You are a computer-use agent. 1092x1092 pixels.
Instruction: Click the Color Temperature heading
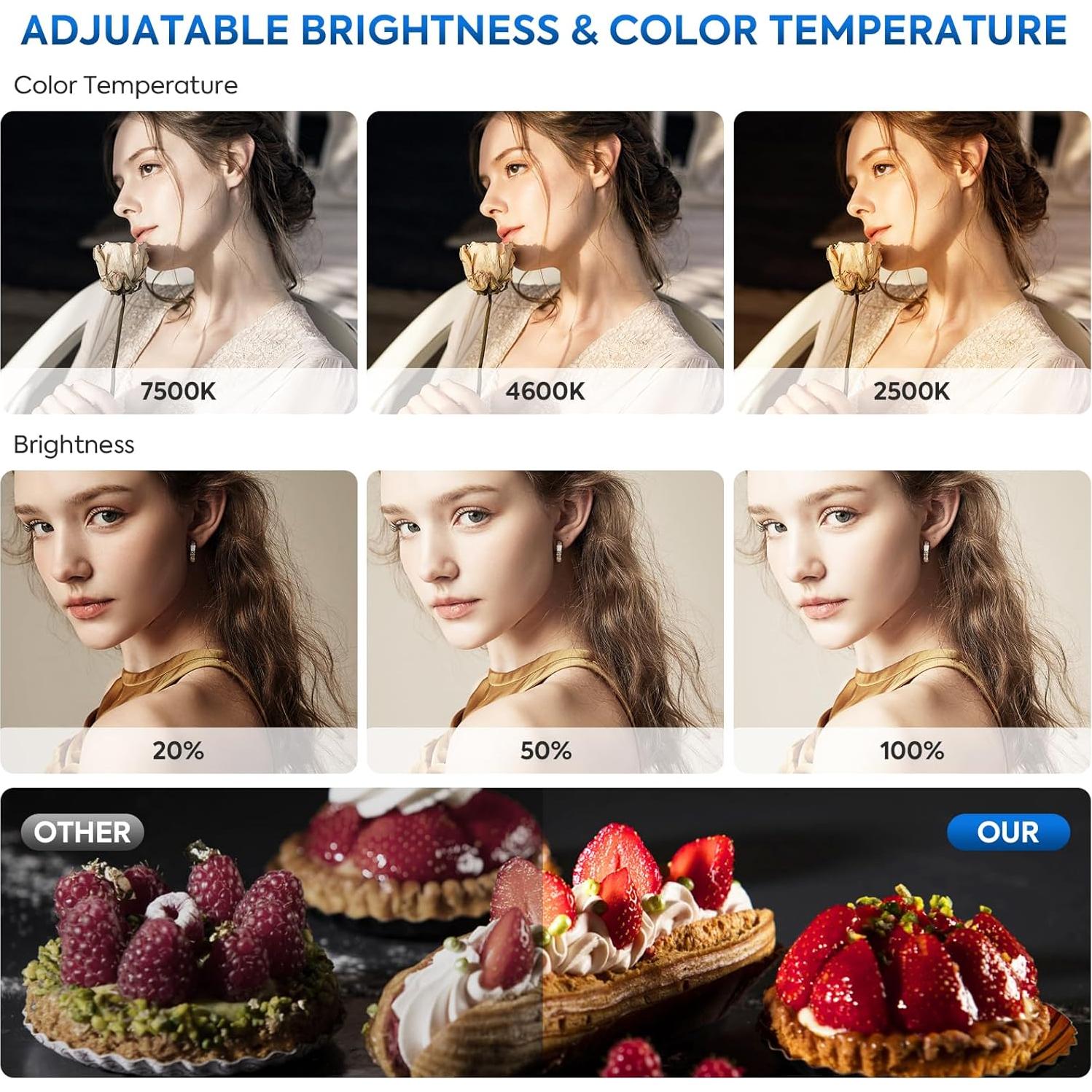point(125,85)
